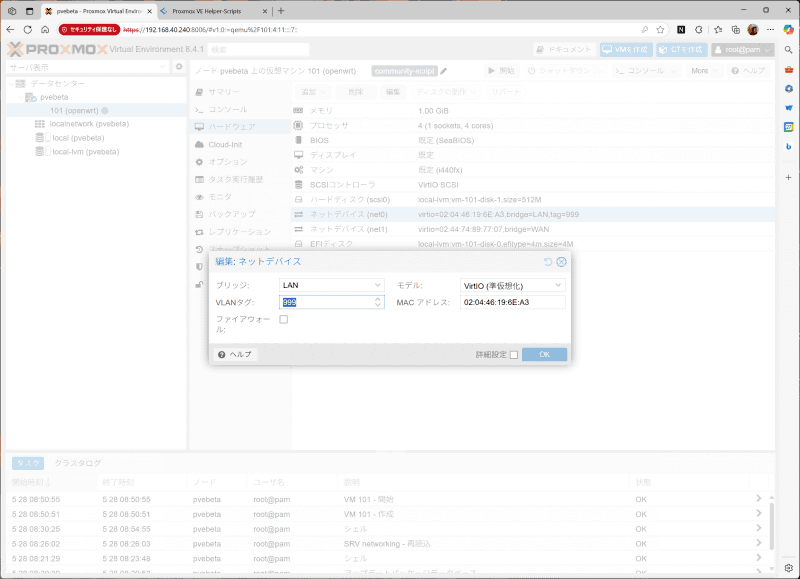This screenshot has width=800, height=579.
Task: Open the hardware Add dropdown
Action: pos(313,92)
